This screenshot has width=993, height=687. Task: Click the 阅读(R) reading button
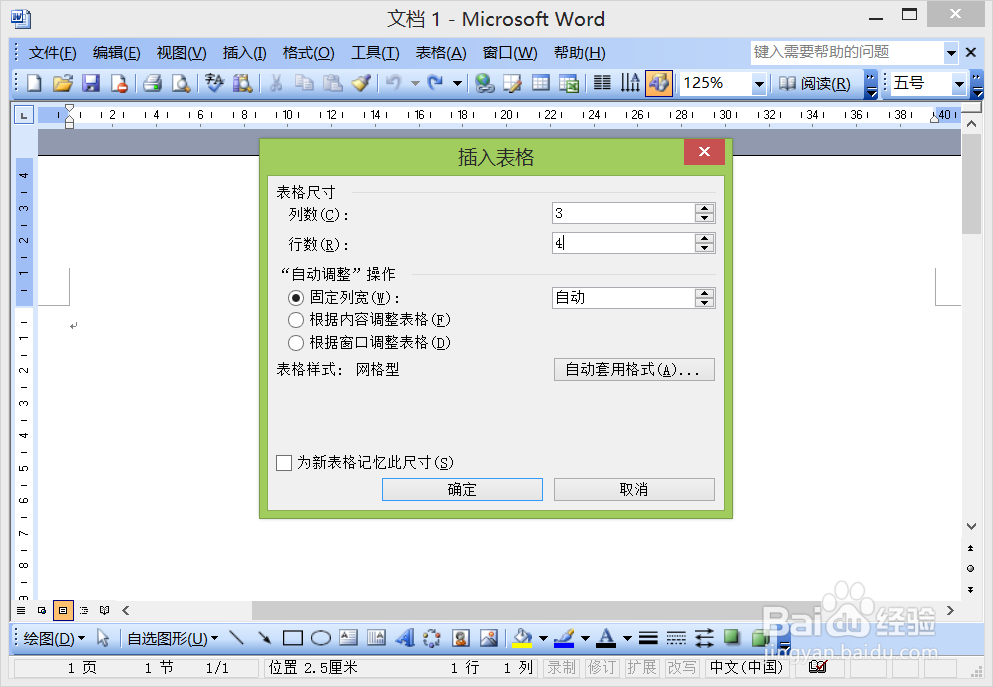point(814,84)
